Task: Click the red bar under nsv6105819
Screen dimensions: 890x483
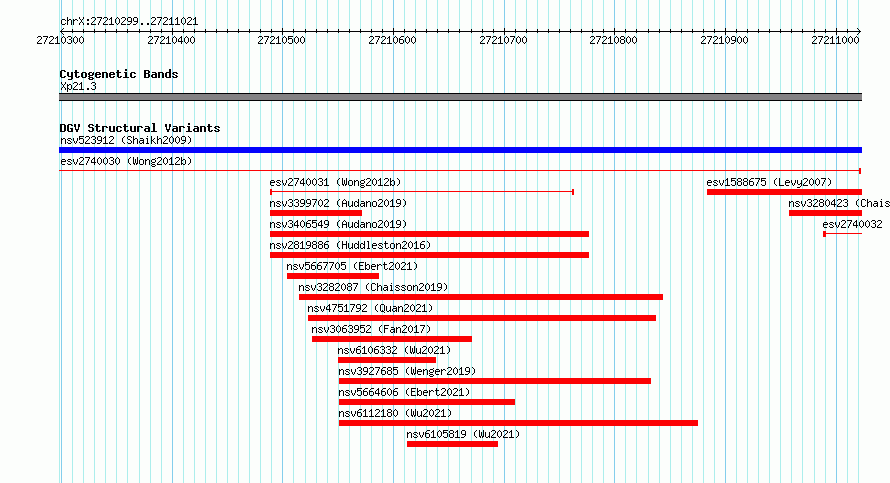Action: point(452,444)
